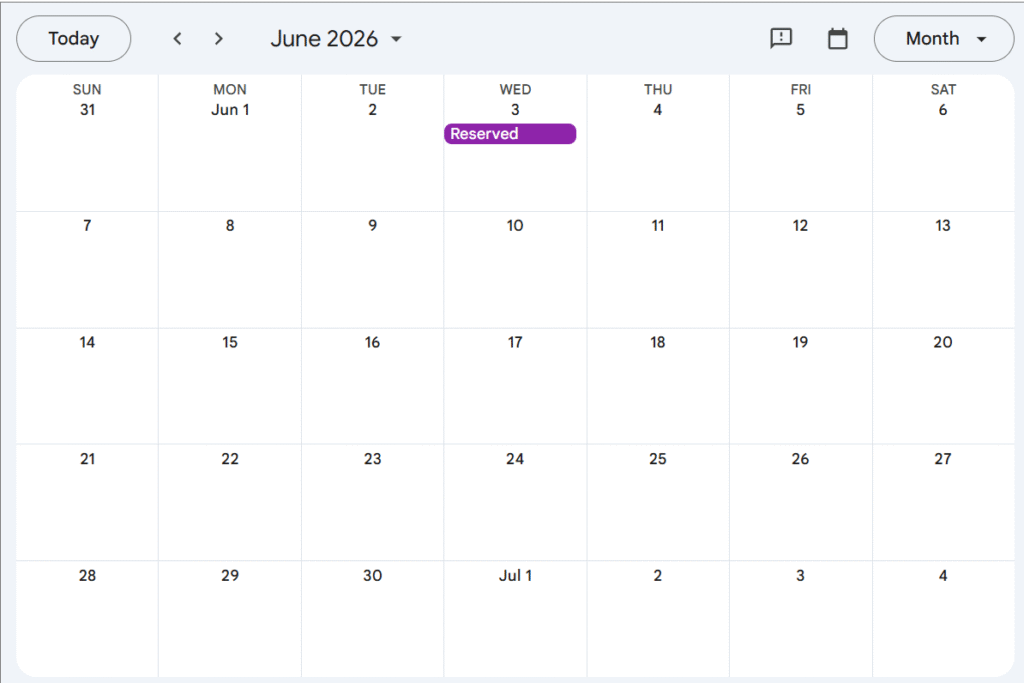Expand the June 2026 date picker
This screenshot has width=1024, height=683.
tap(336, 39)
